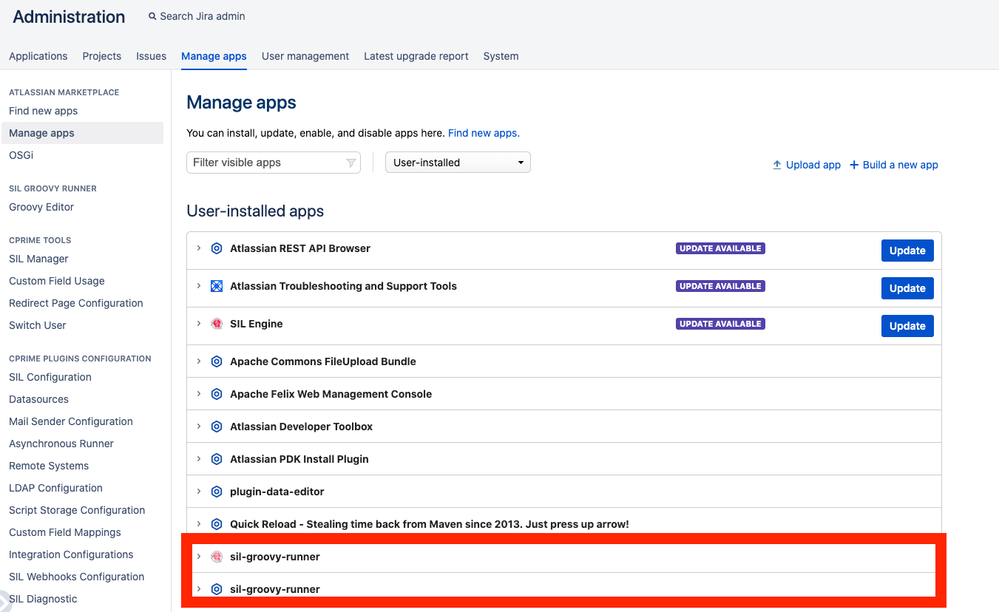This screenshot has width=999, height=612.
Task: Click the Apache Commons FileUpload Bundle icon
Action: pyautogui.click(x=217, y=361)
